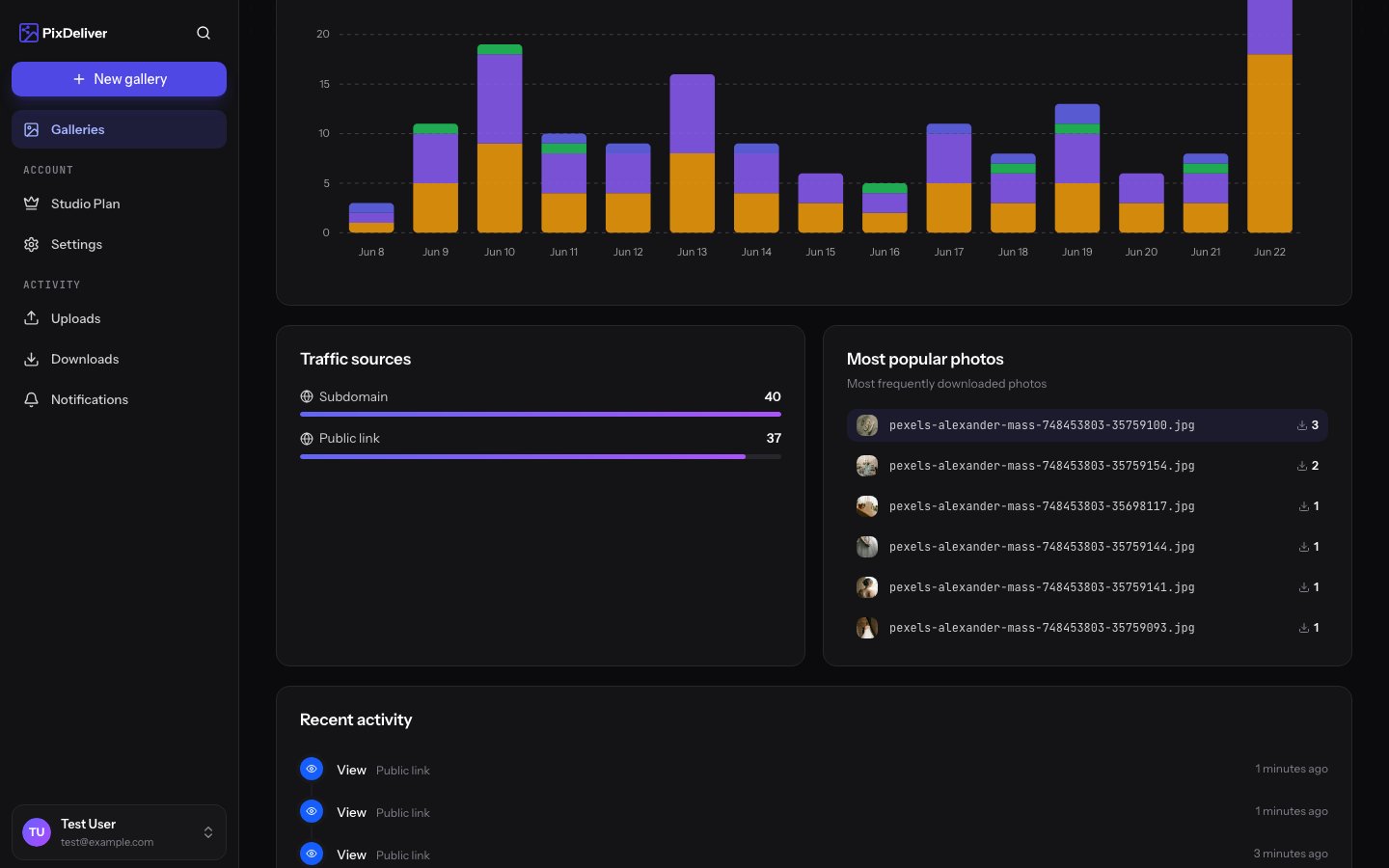
Task: Open the Galleries section
Action: pos(119,129)
